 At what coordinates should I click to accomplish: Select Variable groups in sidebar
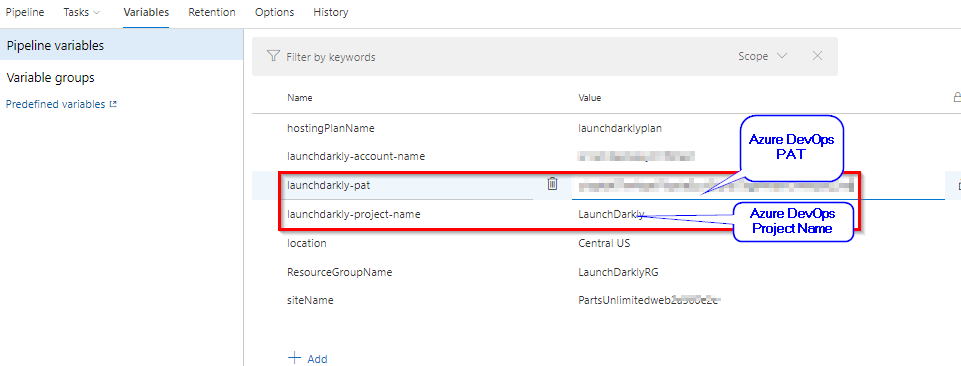click(50, 78)
